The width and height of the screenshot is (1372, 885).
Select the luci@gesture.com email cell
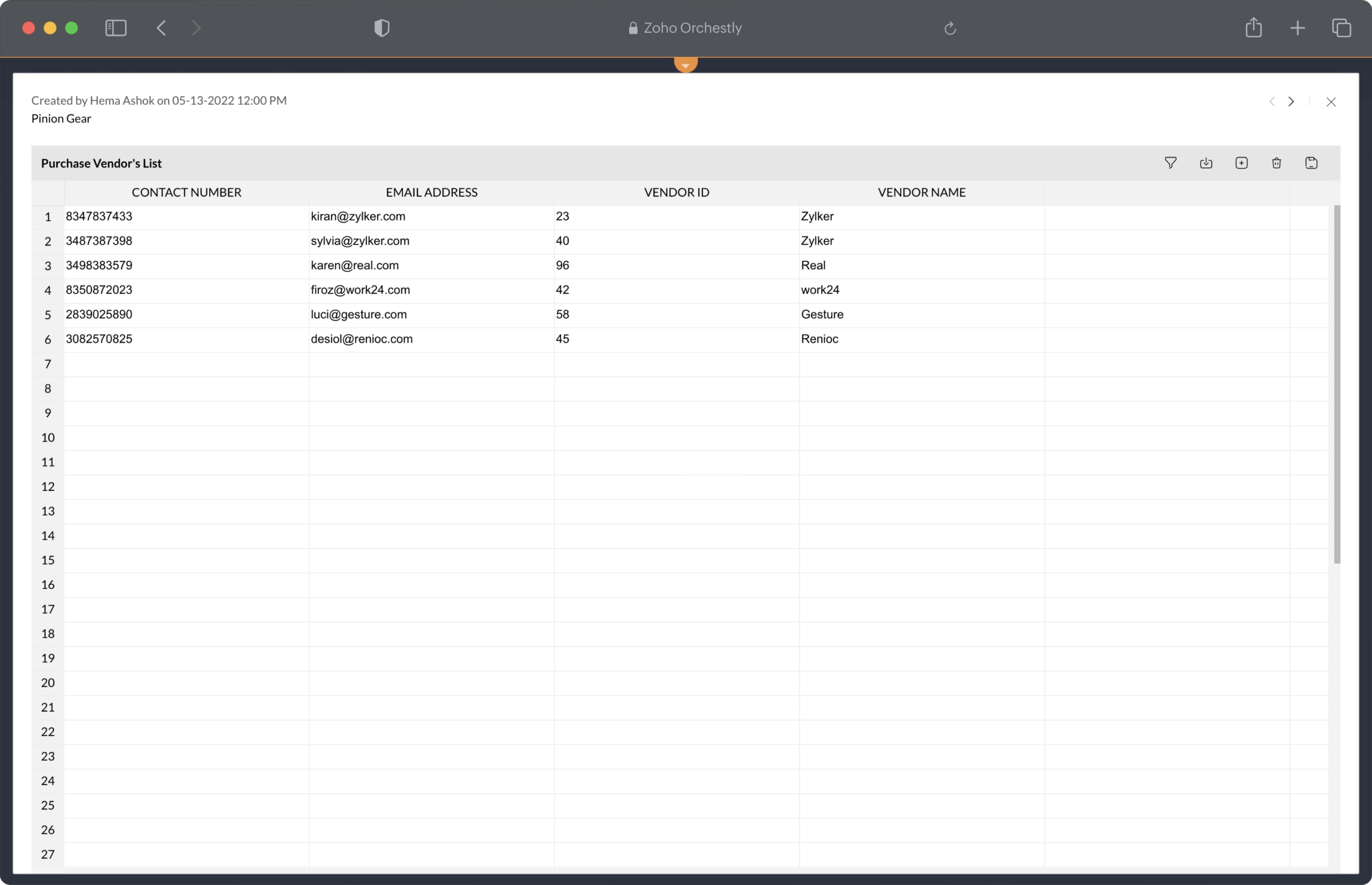point(431,315)
